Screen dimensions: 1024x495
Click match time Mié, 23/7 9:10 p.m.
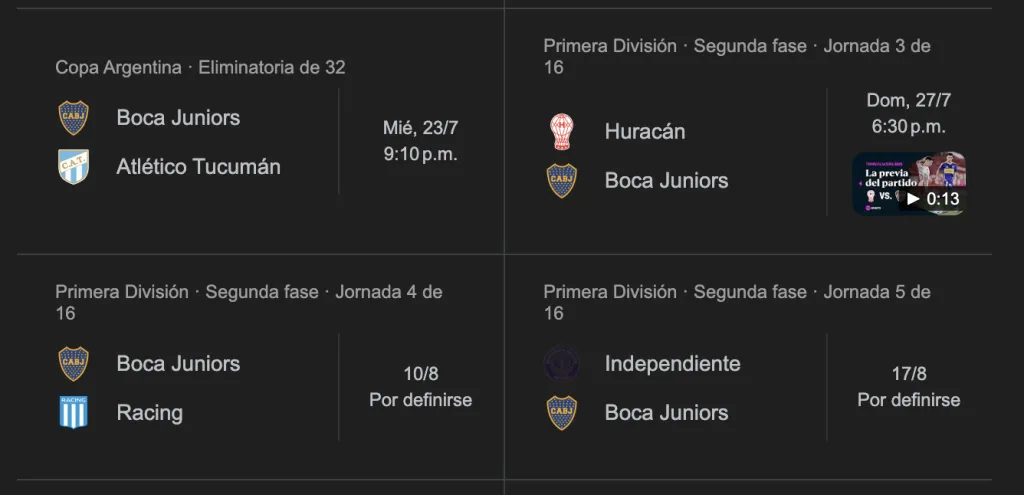(x=420, y=141)
